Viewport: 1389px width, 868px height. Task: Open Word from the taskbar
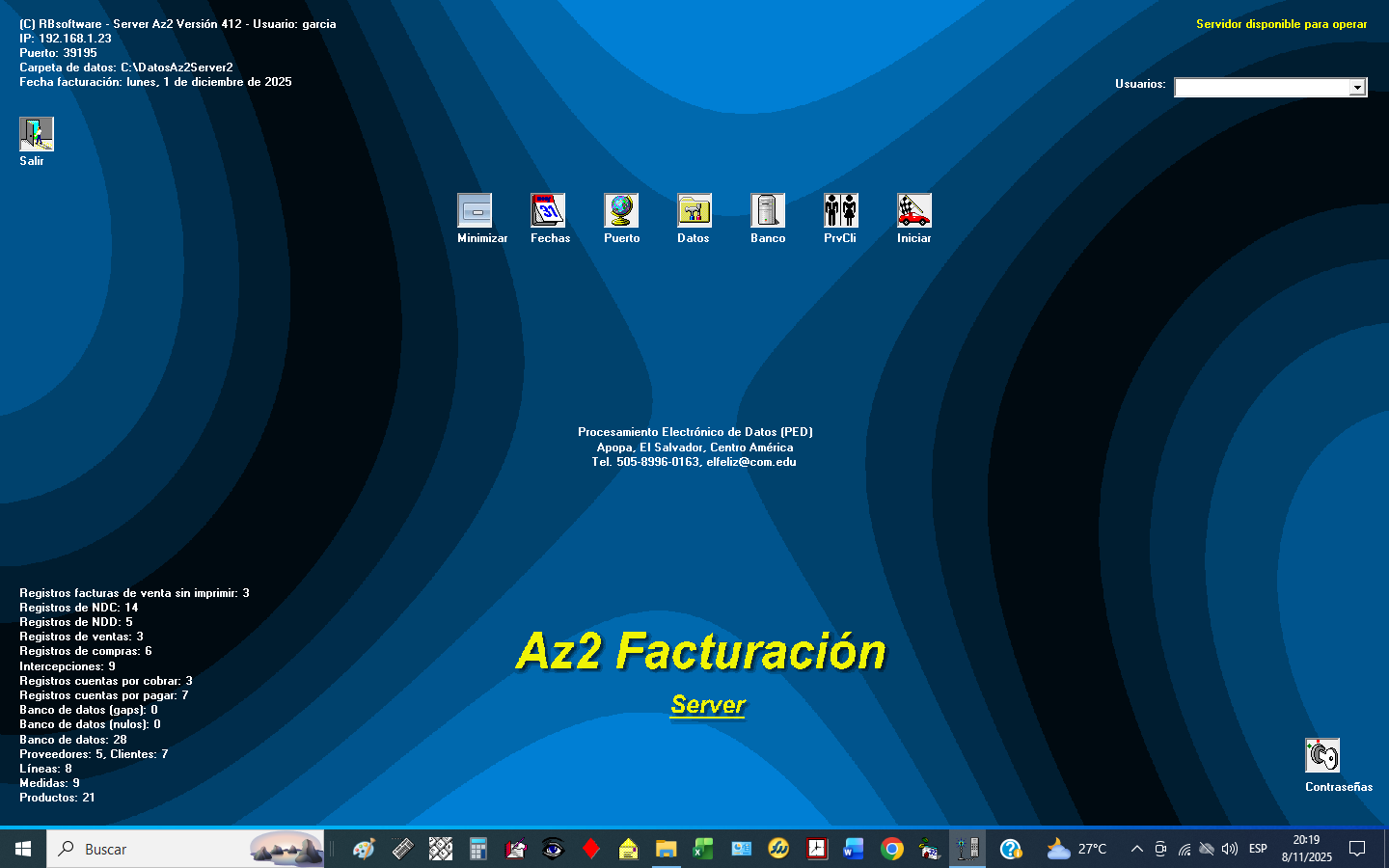pos(854,849)
